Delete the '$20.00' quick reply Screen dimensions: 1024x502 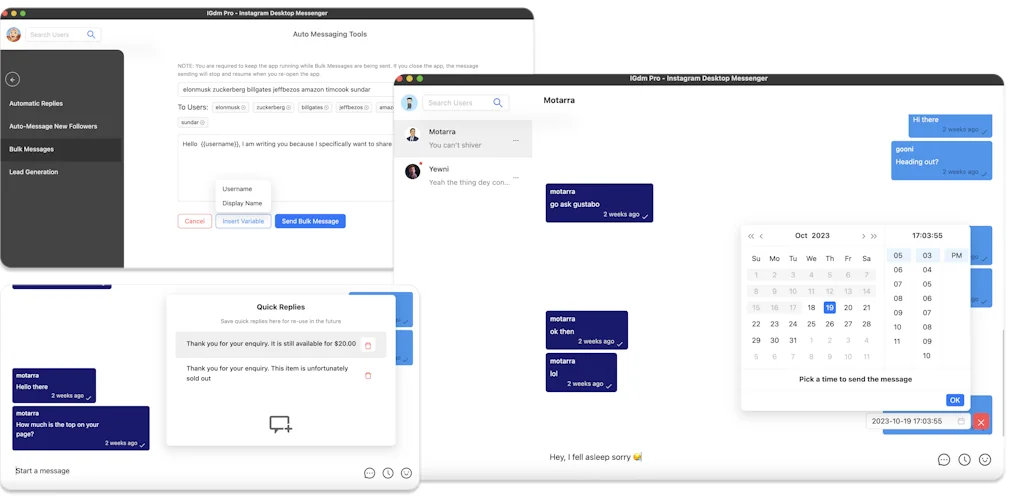coord(368,345)
